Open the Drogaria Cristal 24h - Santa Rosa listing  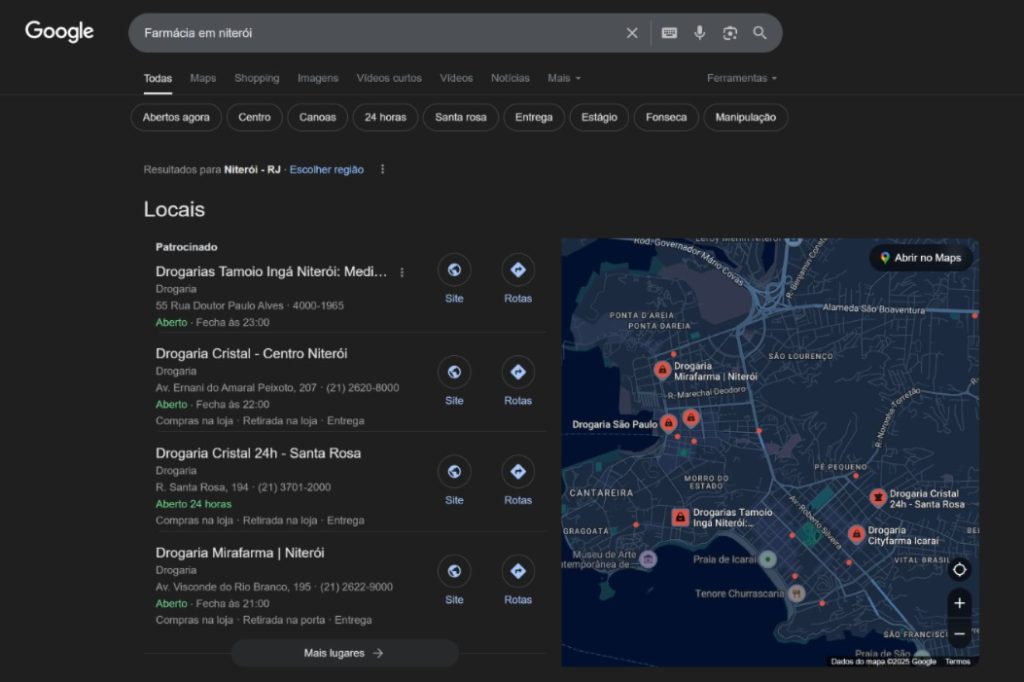pos(258,453)
